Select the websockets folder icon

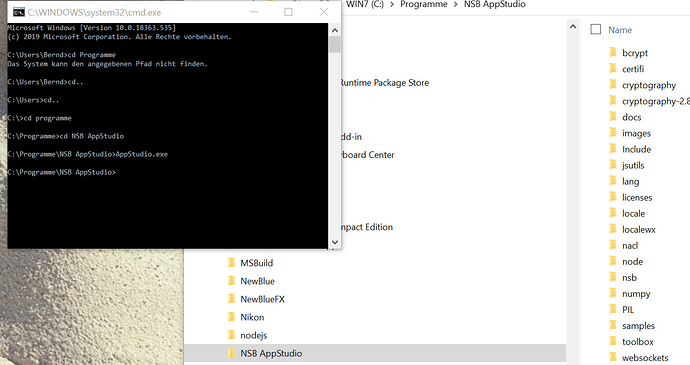613,357
